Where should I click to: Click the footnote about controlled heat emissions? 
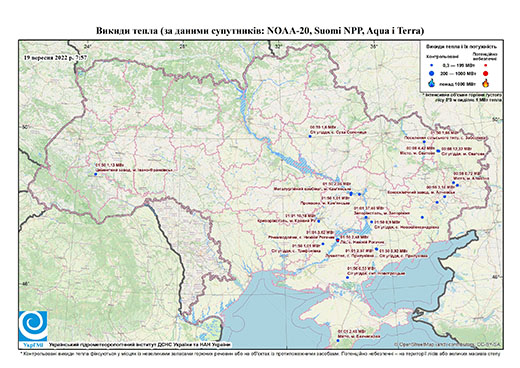[260, 353]
